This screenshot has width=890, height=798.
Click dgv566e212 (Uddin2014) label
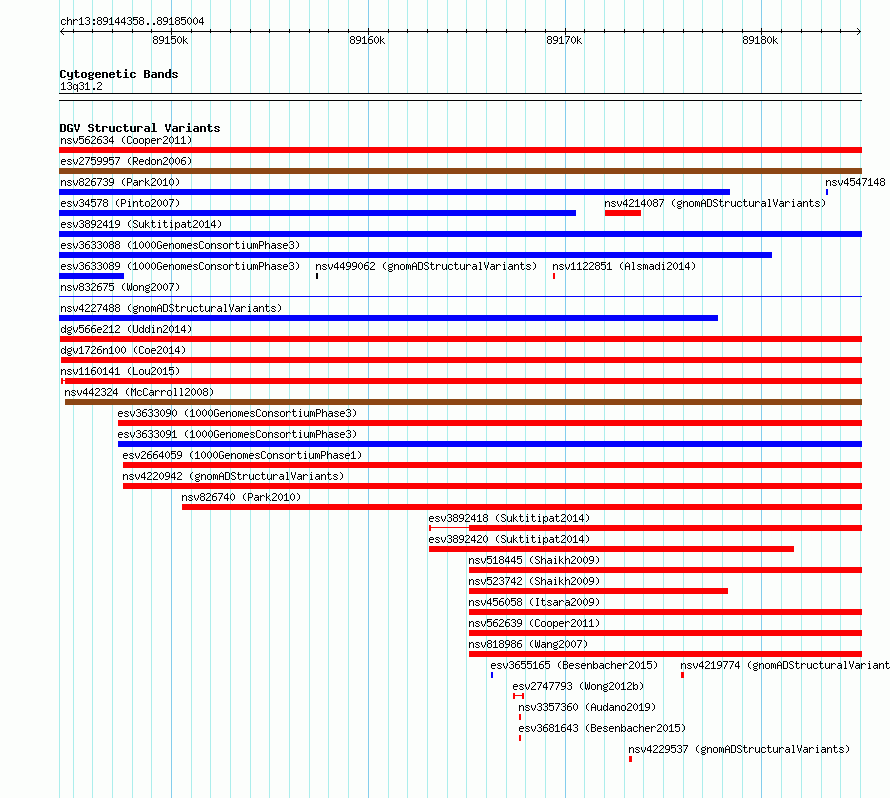point(126,329)
